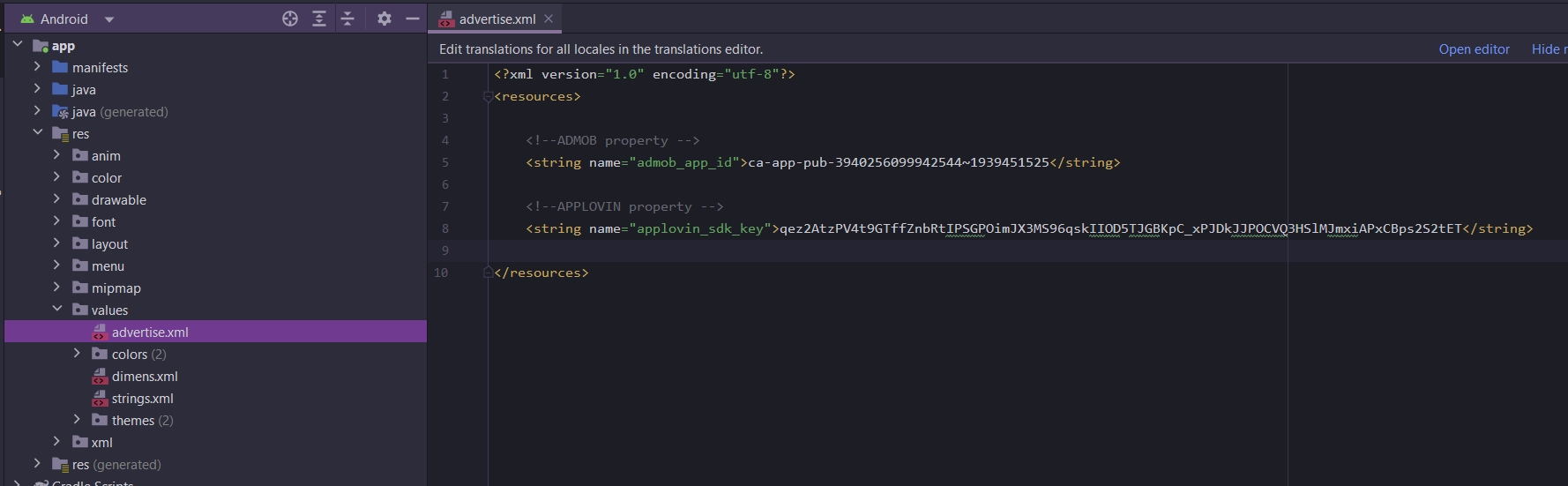This screenshot has height=486, width=1568.
Task: Open the Android view dropdown
Action: pos(109,19)
